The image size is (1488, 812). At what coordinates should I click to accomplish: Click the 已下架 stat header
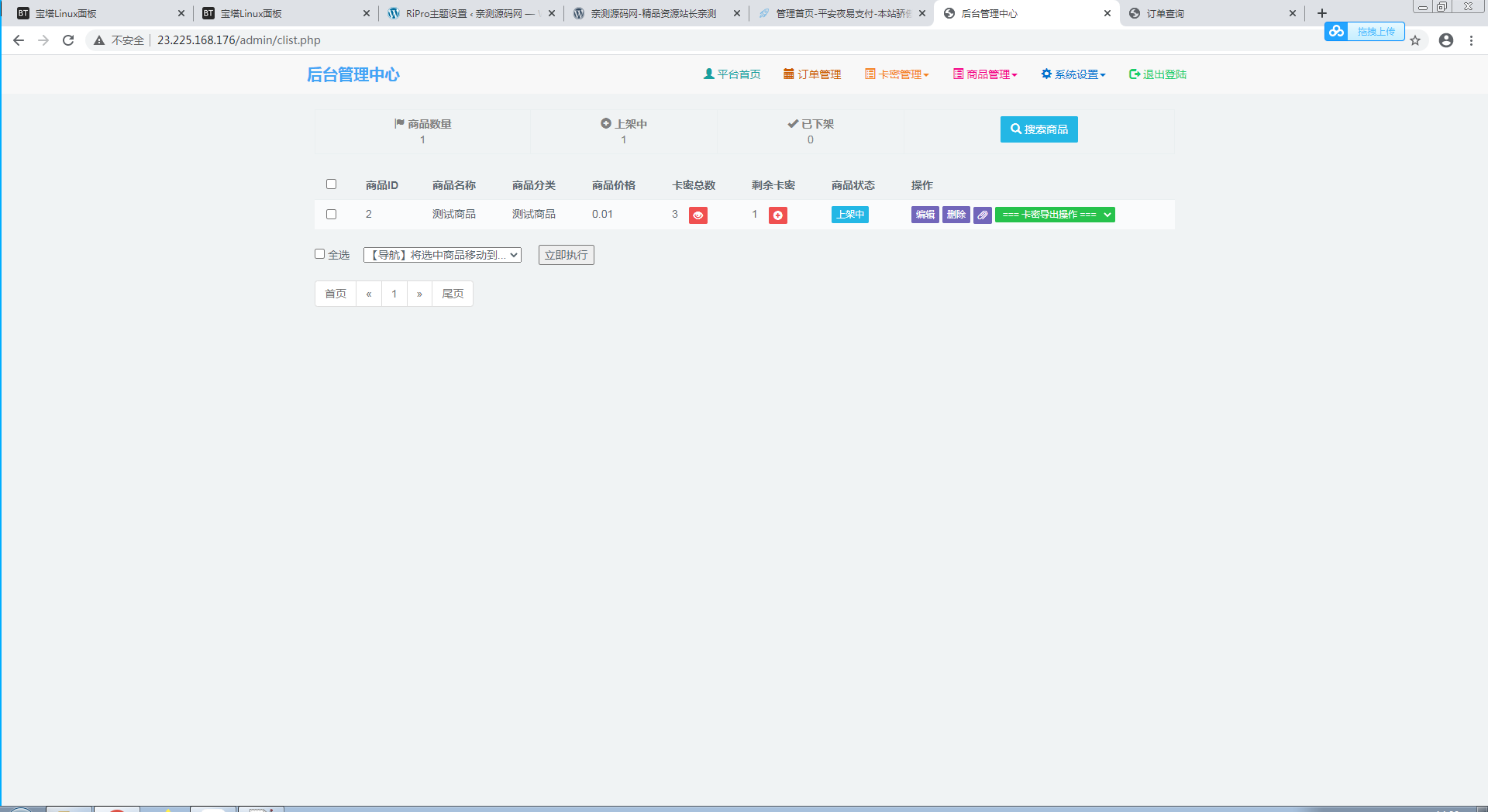811,124
